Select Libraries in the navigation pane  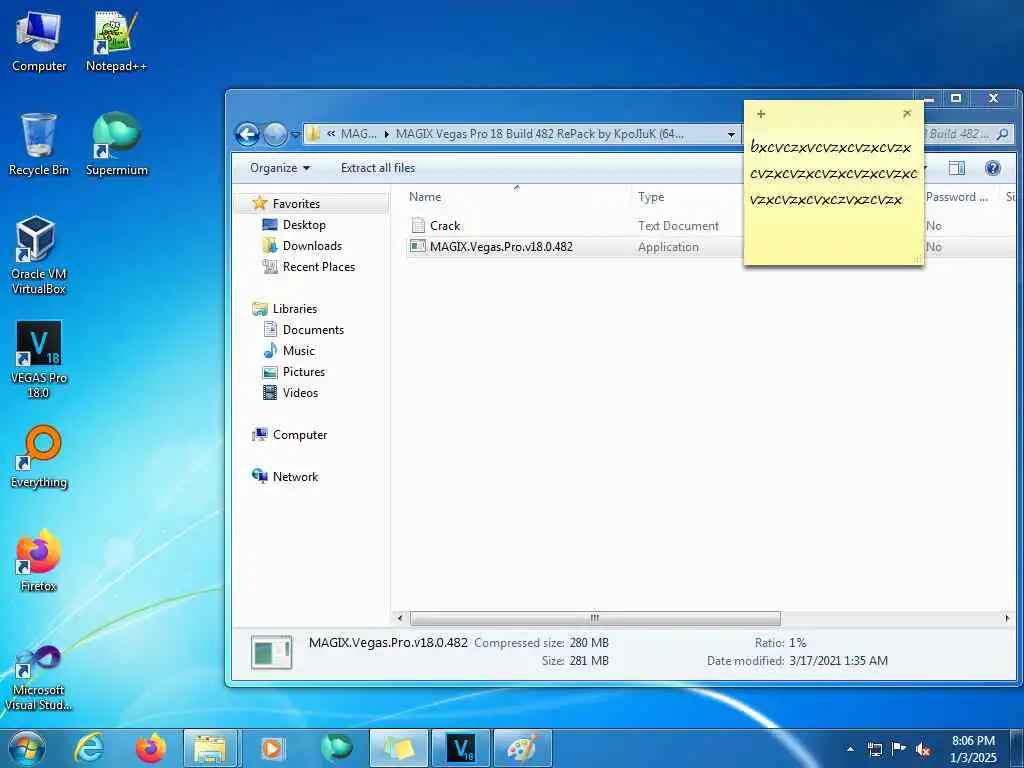[x=295, y=309]
